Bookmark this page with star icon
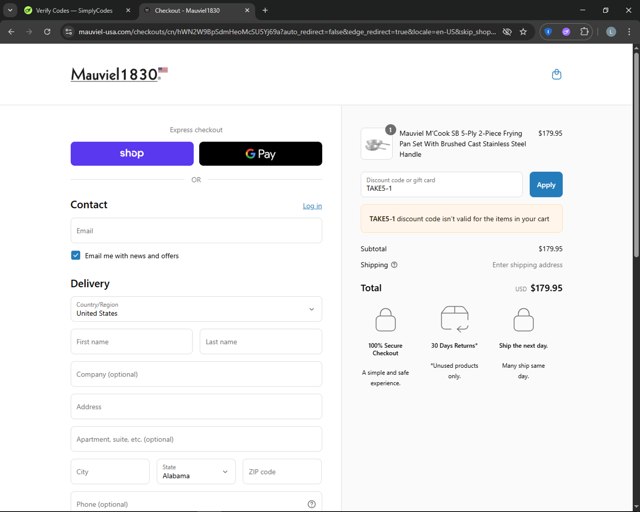Image resolution: width=640 pixels, height=512 pixels. click(523, 32)
